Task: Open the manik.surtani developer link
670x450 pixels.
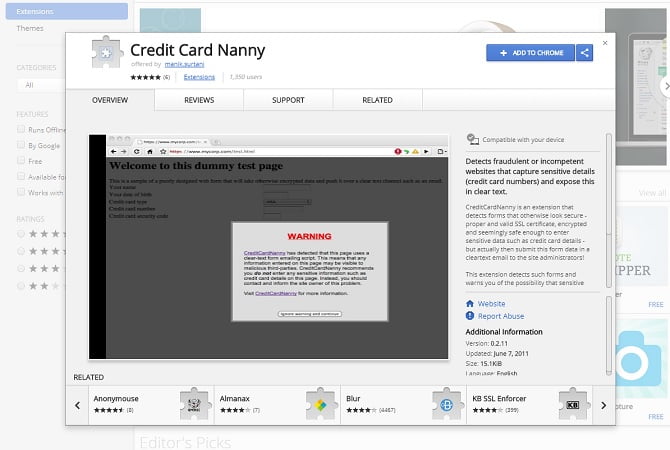Action: (x=184, y=64)
